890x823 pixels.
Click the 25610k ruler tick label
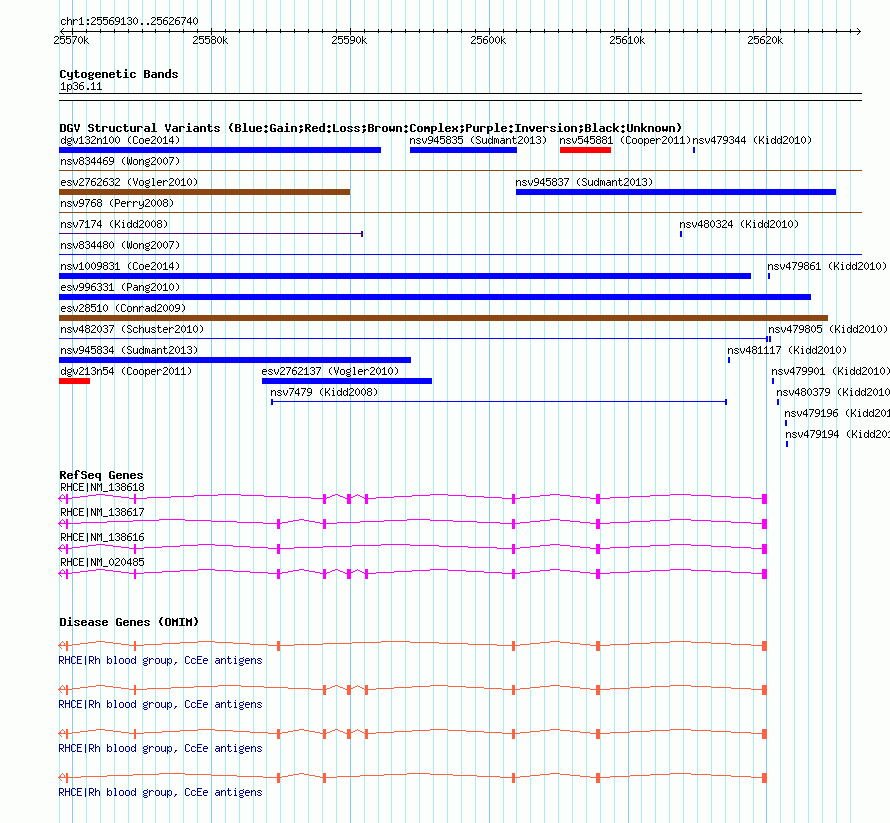(627, 40)
